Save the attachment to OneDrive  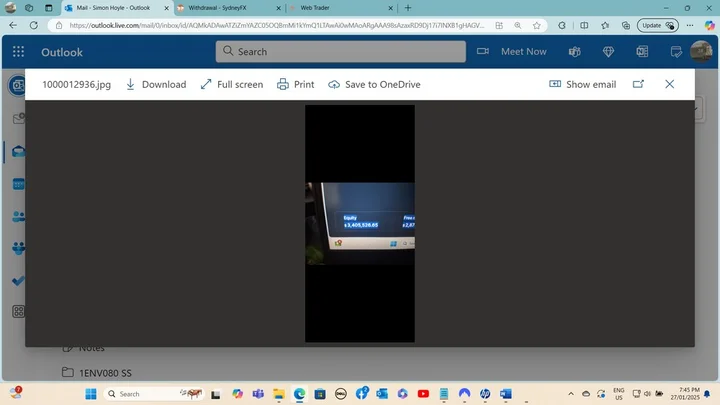[374, 85]
